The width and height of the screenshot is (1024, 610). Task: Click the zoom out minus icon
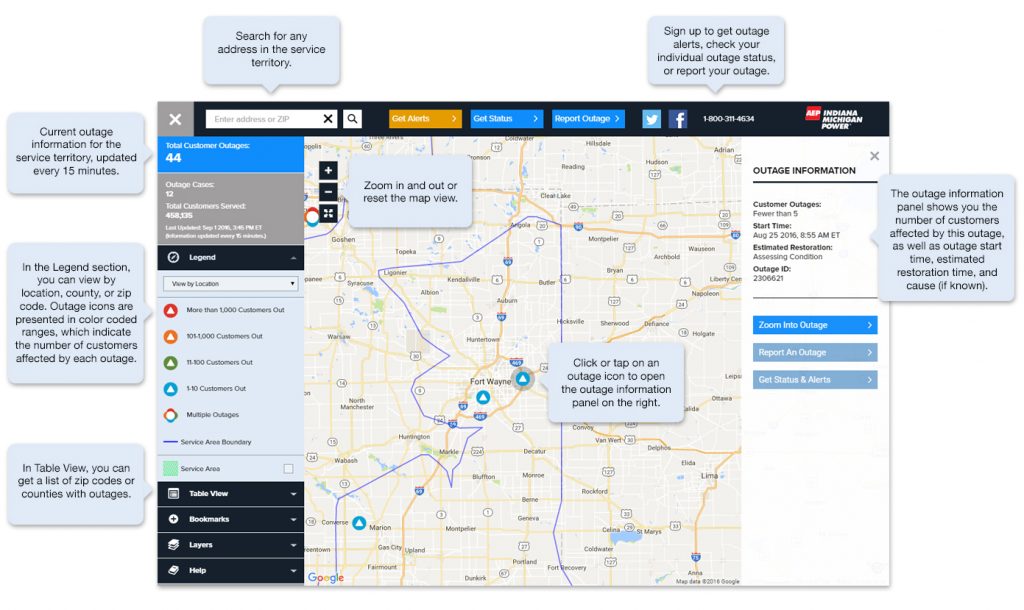point(328,190)
